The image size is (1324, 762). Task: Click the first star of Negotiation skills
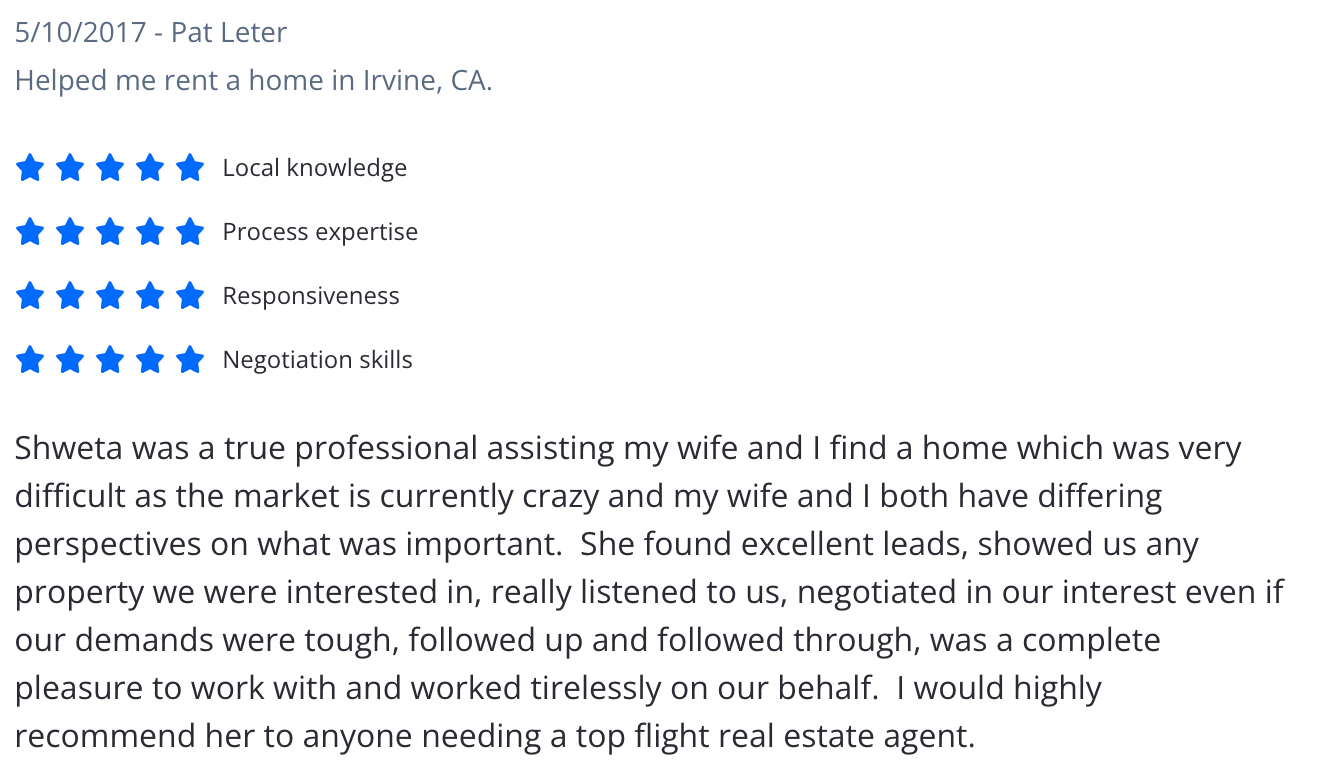coord(30,360)
